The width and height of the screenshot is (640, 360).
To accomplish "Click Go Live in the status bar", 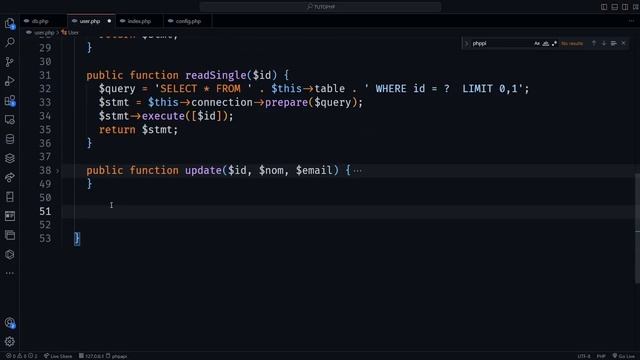I will point(623,356).
